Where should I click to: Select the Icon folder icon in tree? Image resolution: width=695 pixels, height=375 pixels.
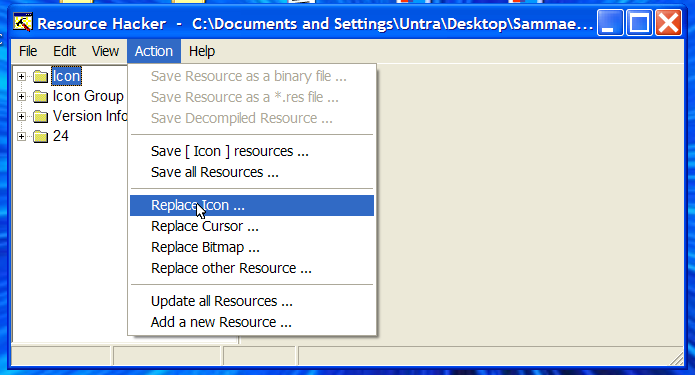[x=41, y=77]
